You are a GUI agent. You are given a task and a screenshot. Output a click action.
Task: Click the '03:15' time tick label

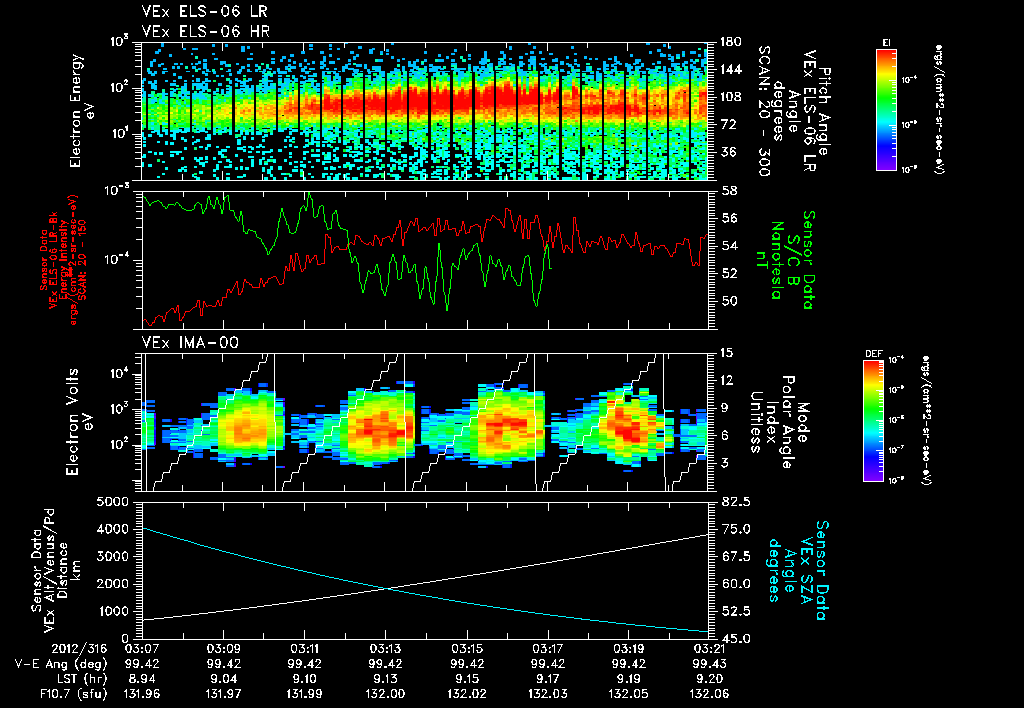466,649
